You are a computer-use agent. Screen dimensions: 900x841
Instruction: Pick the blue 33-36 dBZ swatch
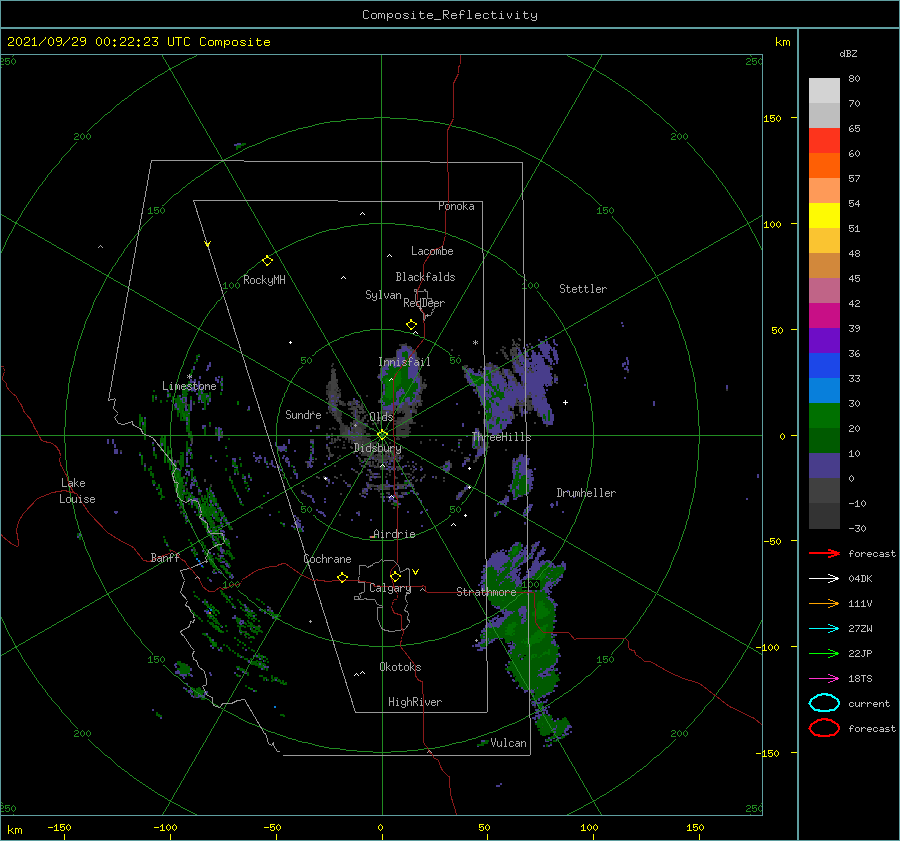pyautogui.click(x=824, y=366)
